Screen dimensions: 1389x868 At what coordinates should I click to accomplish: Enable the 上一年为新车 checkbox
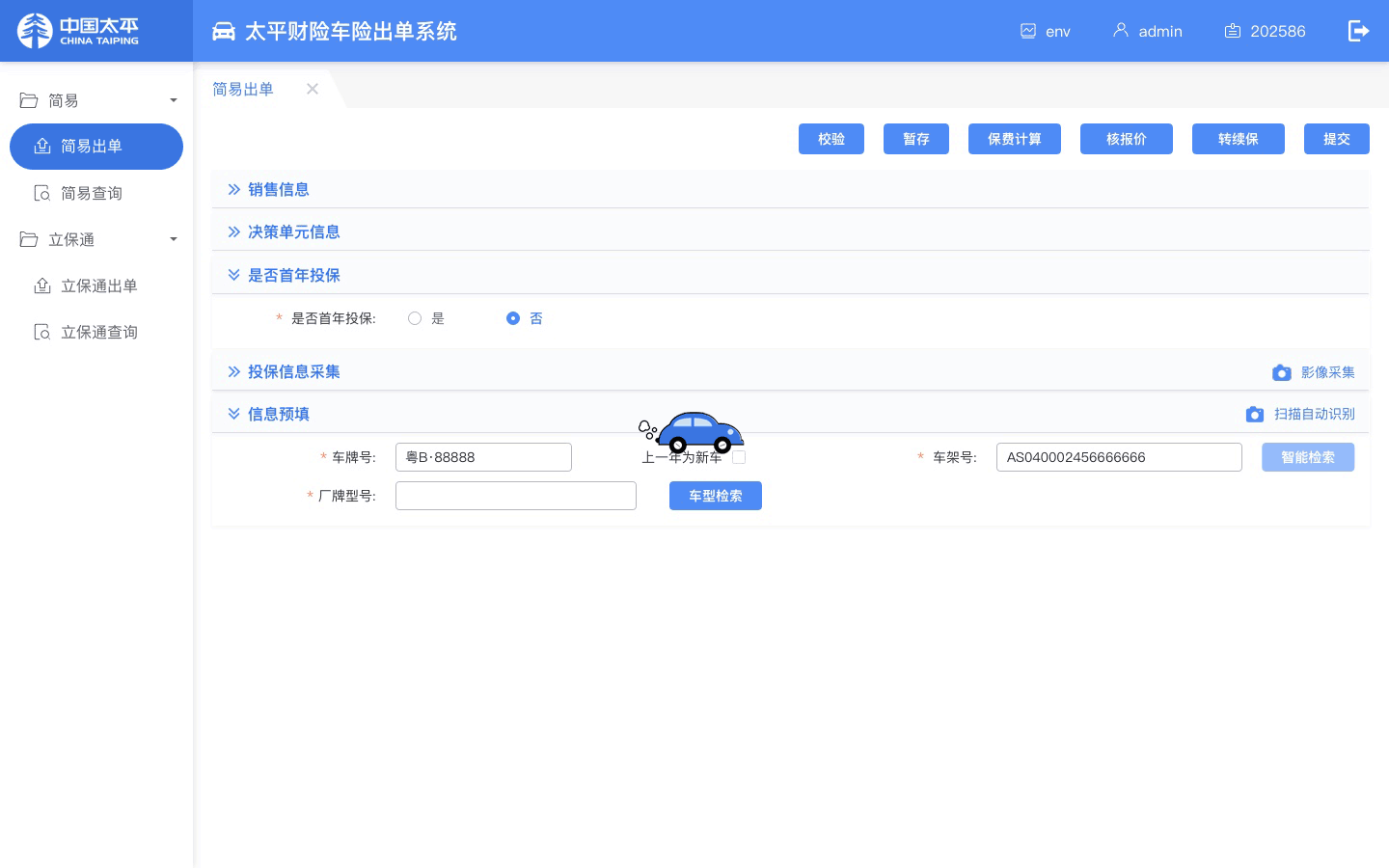click(739, 457)
